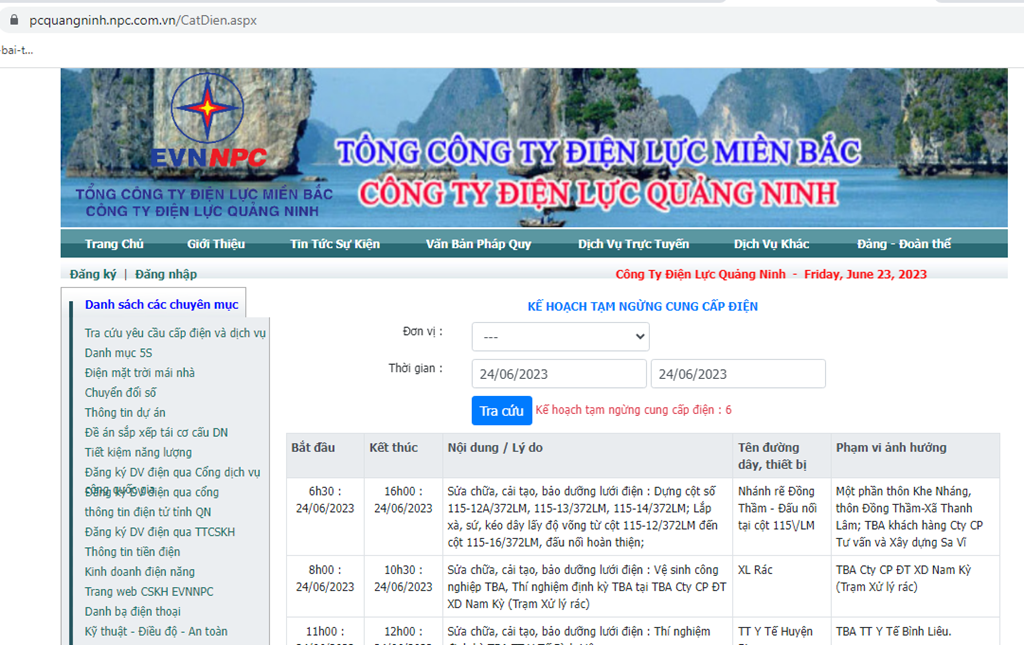Open Danh mục 5S link
The image size is (1024, 645).
[118, 353]
